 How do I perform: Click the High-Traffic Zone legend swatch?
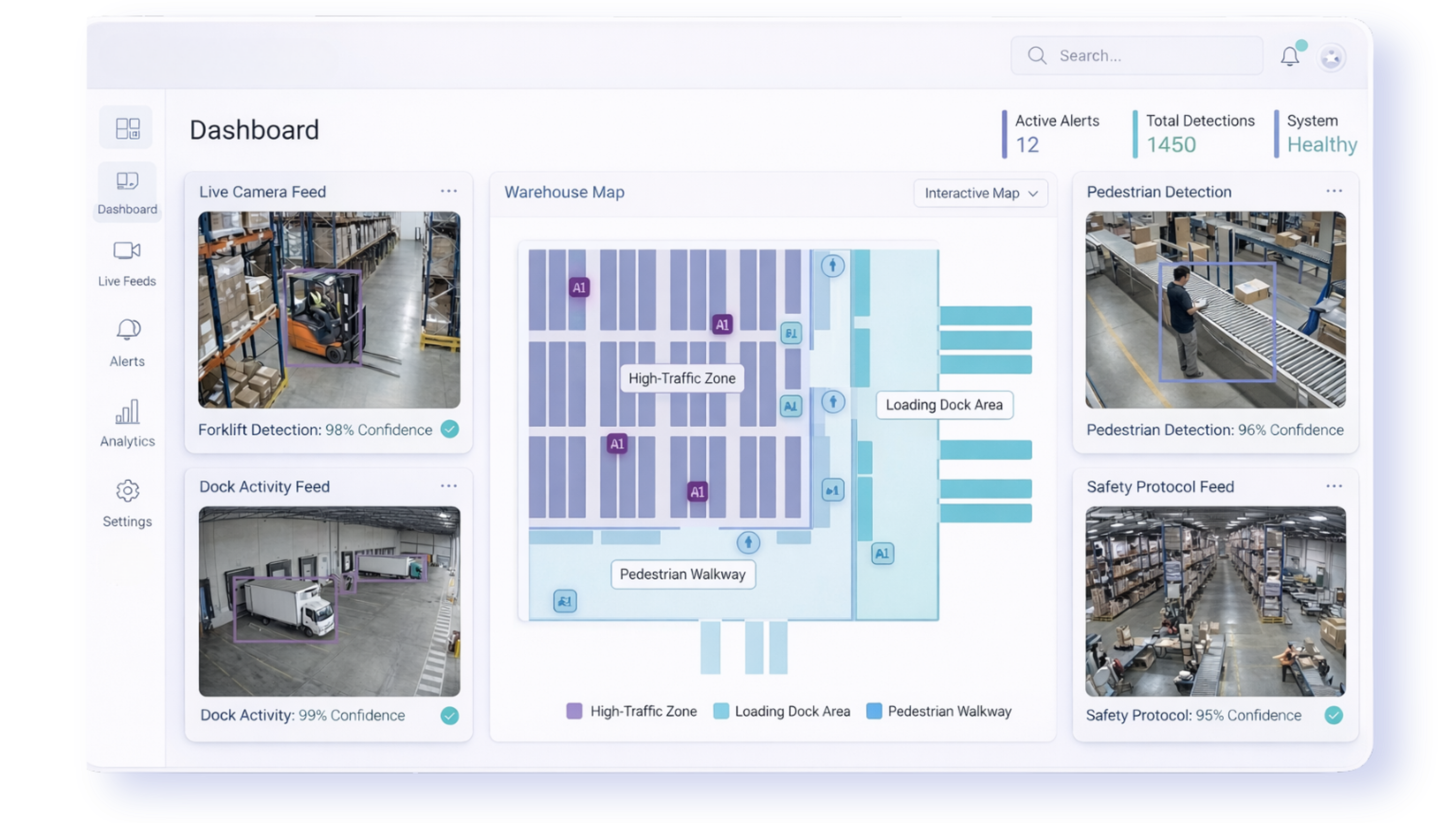point(574,711)
